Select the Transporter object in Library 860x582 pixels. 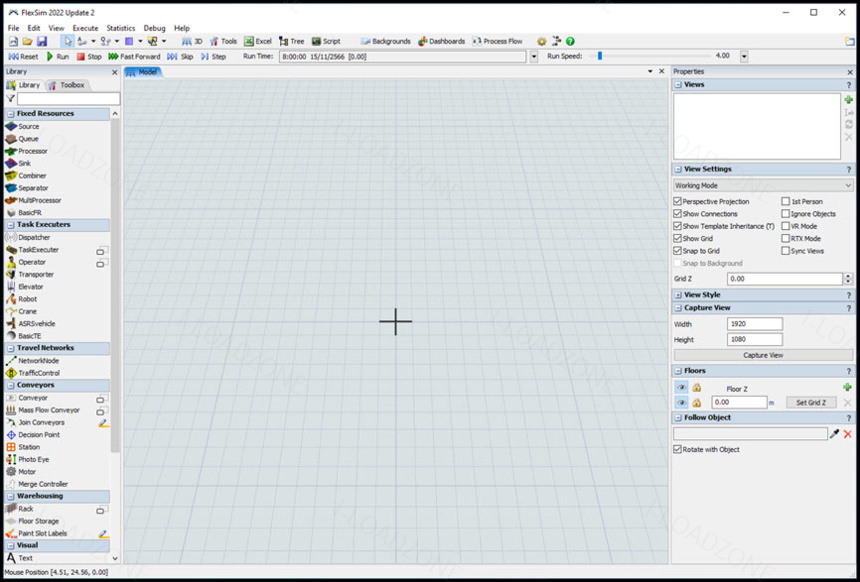[x=36, y=274]
